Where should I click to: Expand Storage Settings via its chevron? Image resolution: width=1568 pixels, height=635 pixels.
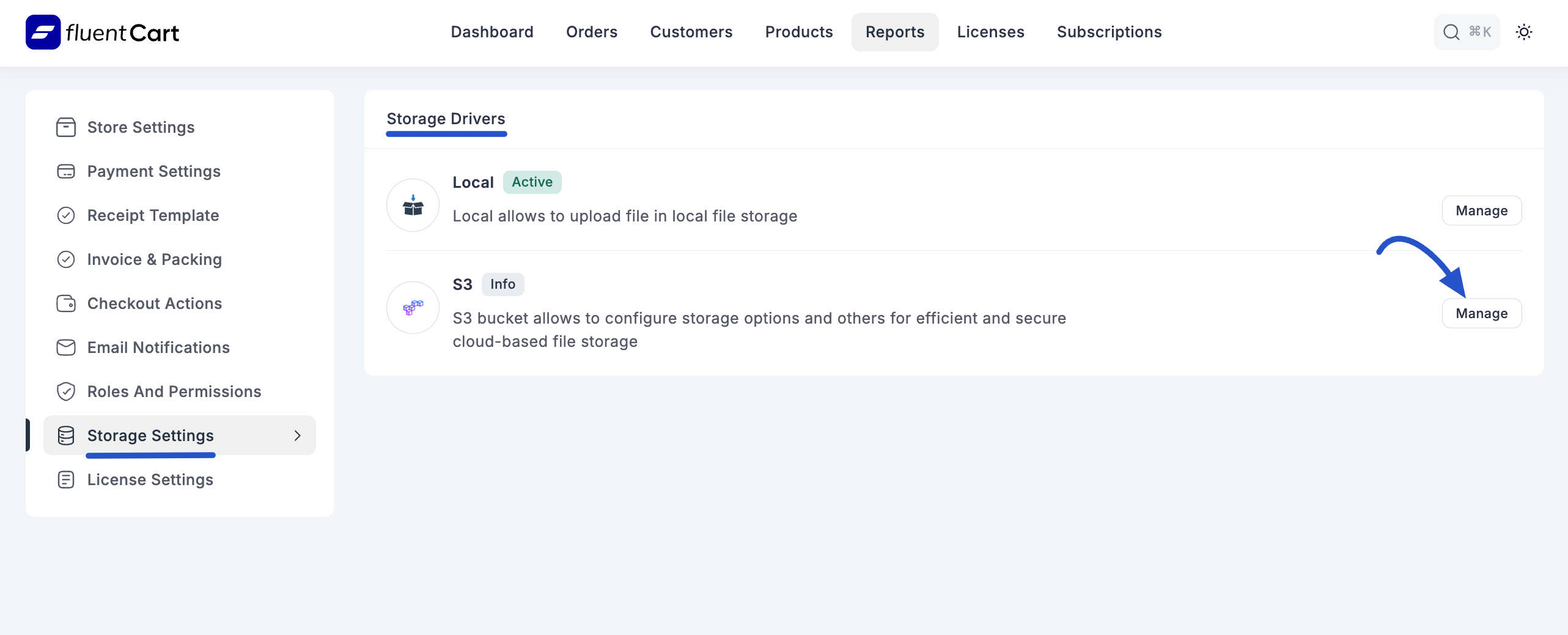pos(298,436)
